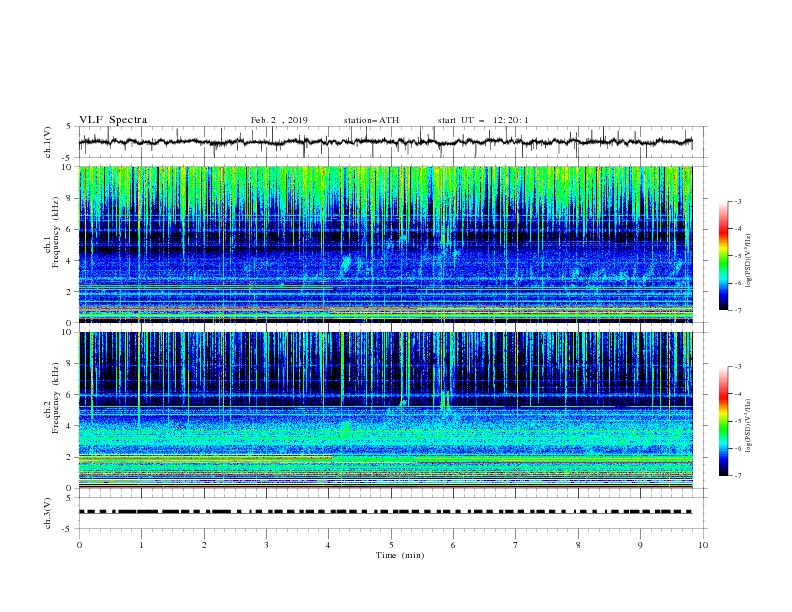Click the '-3' tick on ch.2 color bar
792x612 pixels.
[x=738, y=367]
